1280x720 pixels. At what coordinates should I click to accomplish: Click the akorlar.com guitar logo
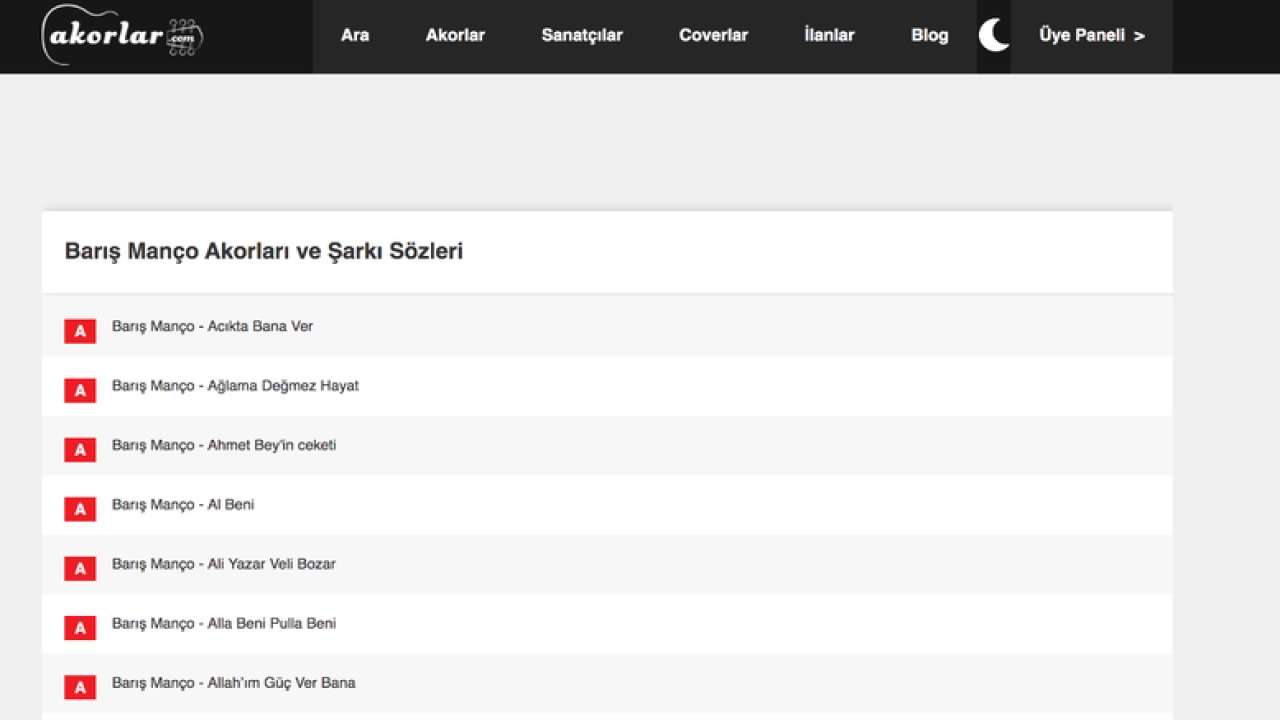point(122,36)
